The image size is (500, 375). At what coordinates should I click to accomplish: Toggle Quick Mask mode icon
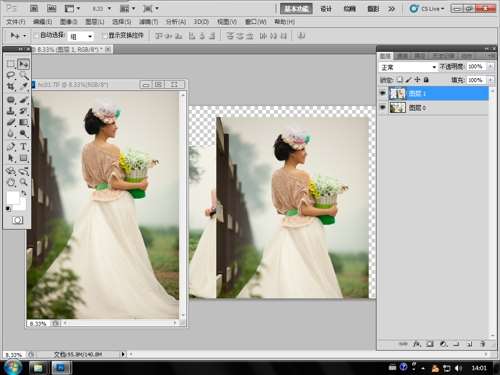(17, 220)
